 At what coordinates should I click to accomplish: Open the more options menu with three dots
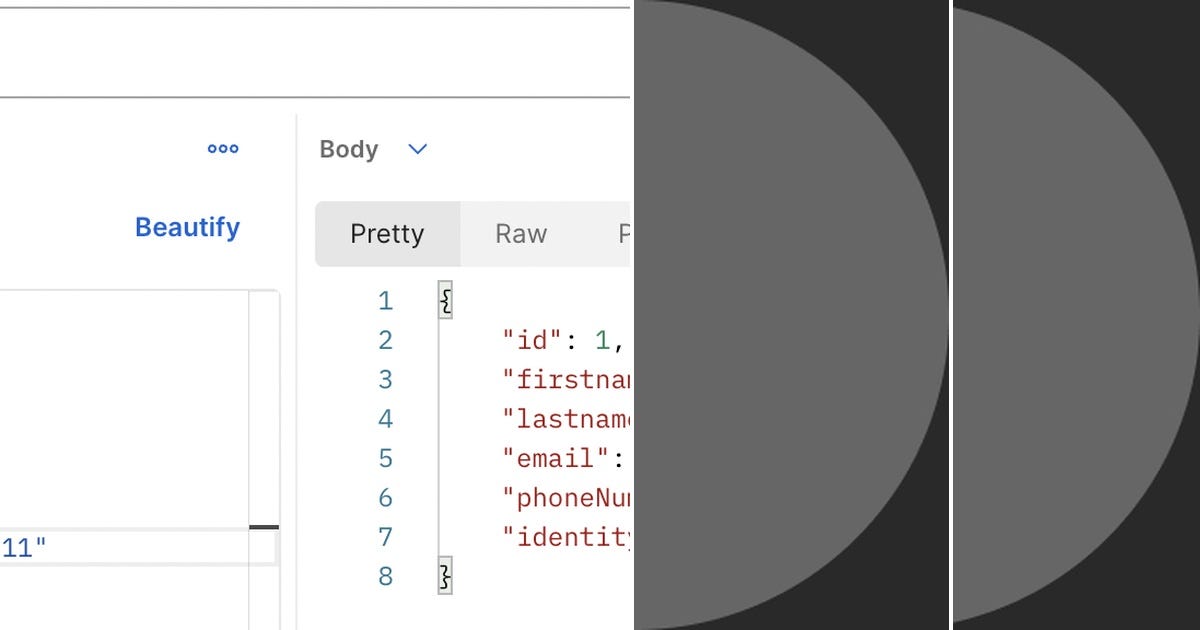(x=222, y=149)
